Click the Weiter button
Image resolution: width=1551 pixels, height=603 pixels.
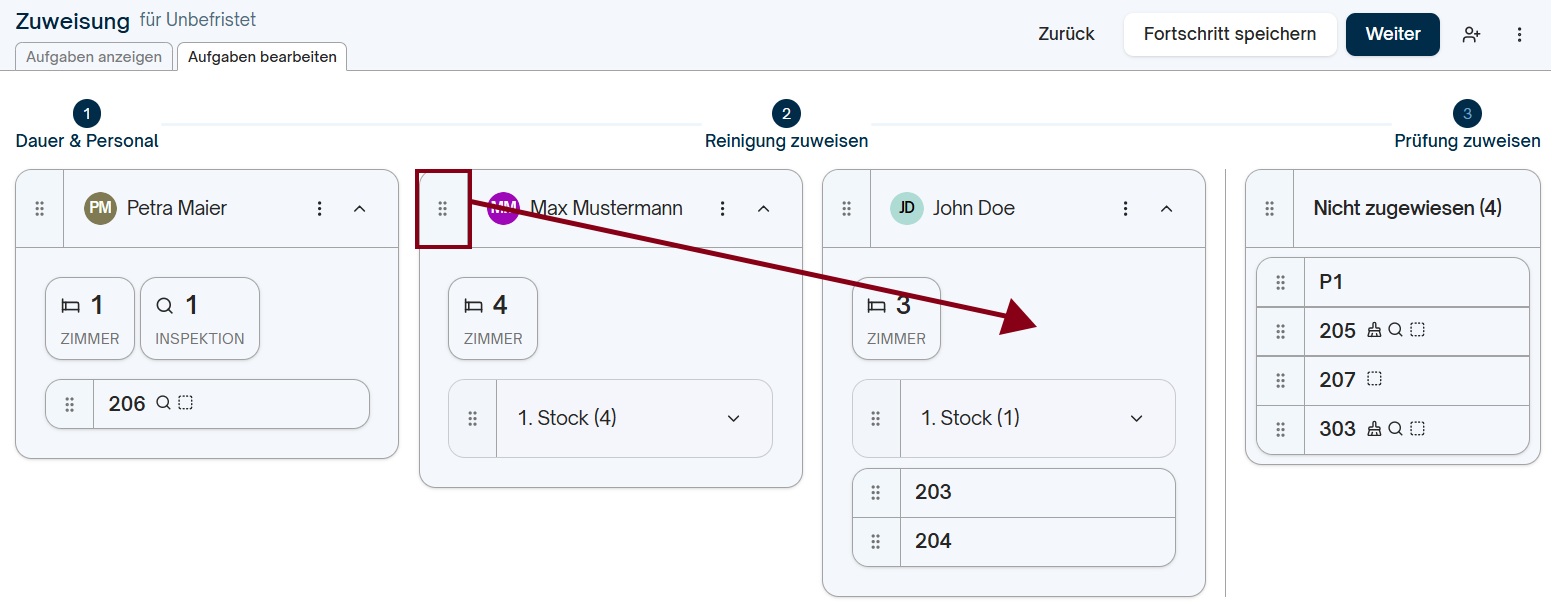tap(1393, 34)
